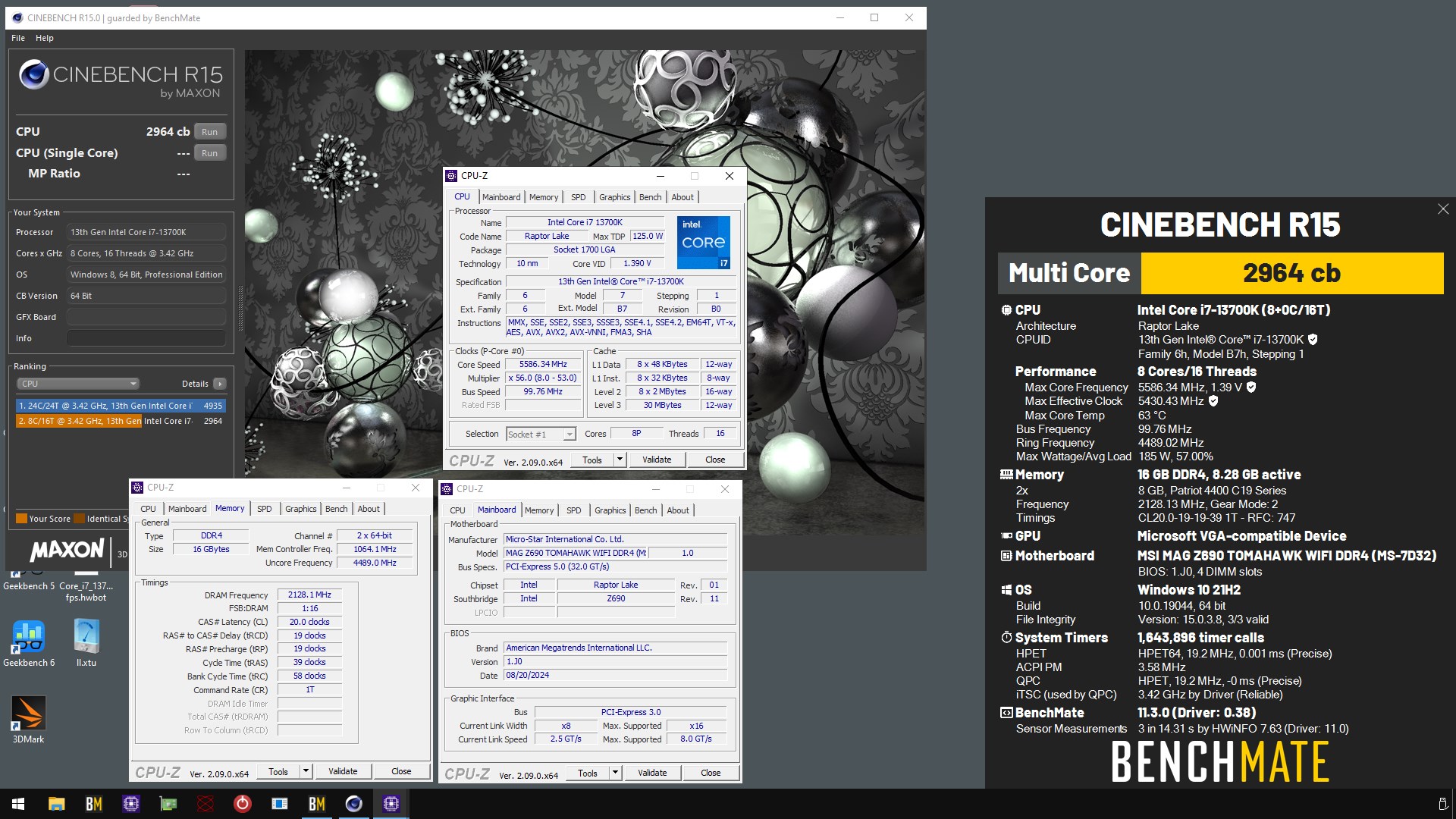Click the BIOS Date value 08/20/2024
This screenshot has height=819, width=1456.
pos(615,676)
